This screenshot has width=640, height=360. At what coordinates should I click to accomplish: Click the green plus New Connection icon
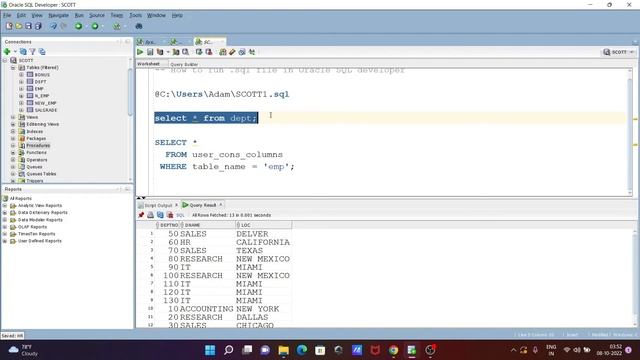(x=7, y=51)
